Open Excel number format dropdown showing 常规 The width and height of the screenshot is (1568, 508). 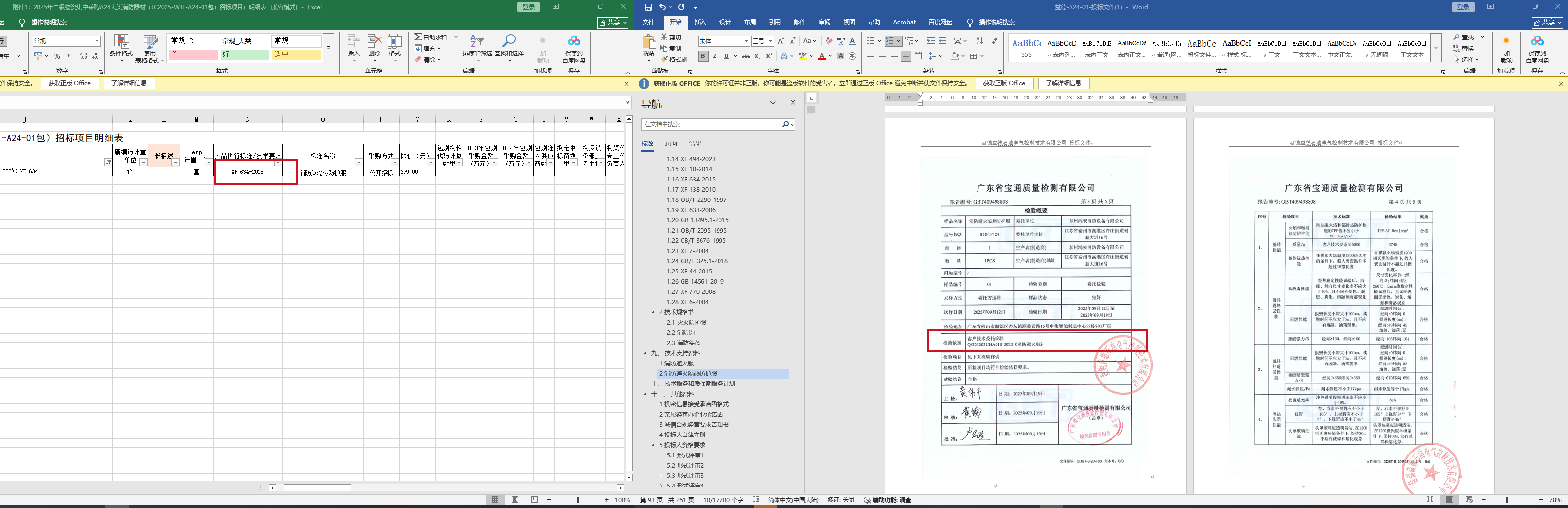[x=97, y=41]
